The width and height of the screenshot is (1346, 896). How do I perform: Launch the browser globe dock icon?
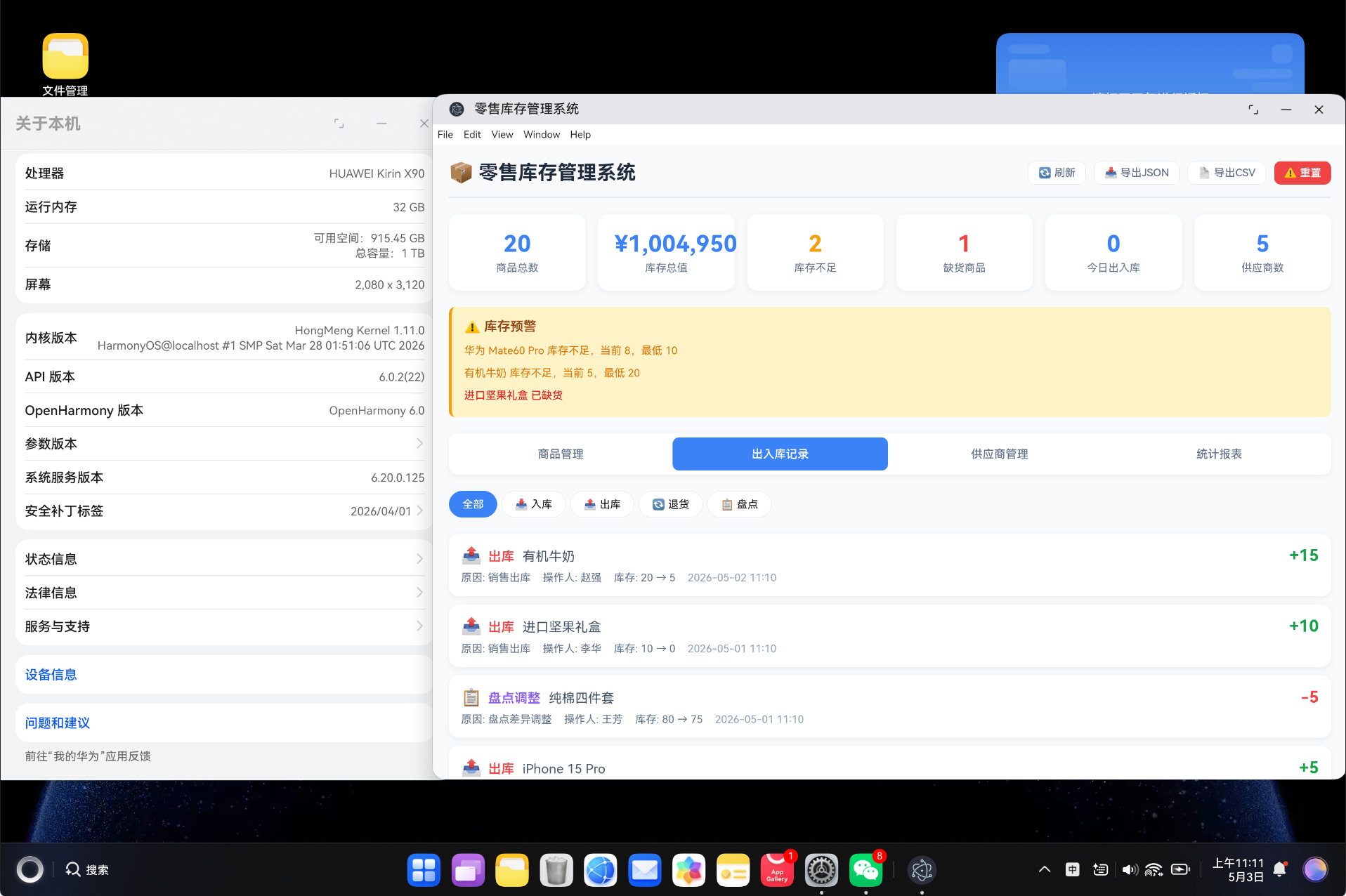point(601,871)
